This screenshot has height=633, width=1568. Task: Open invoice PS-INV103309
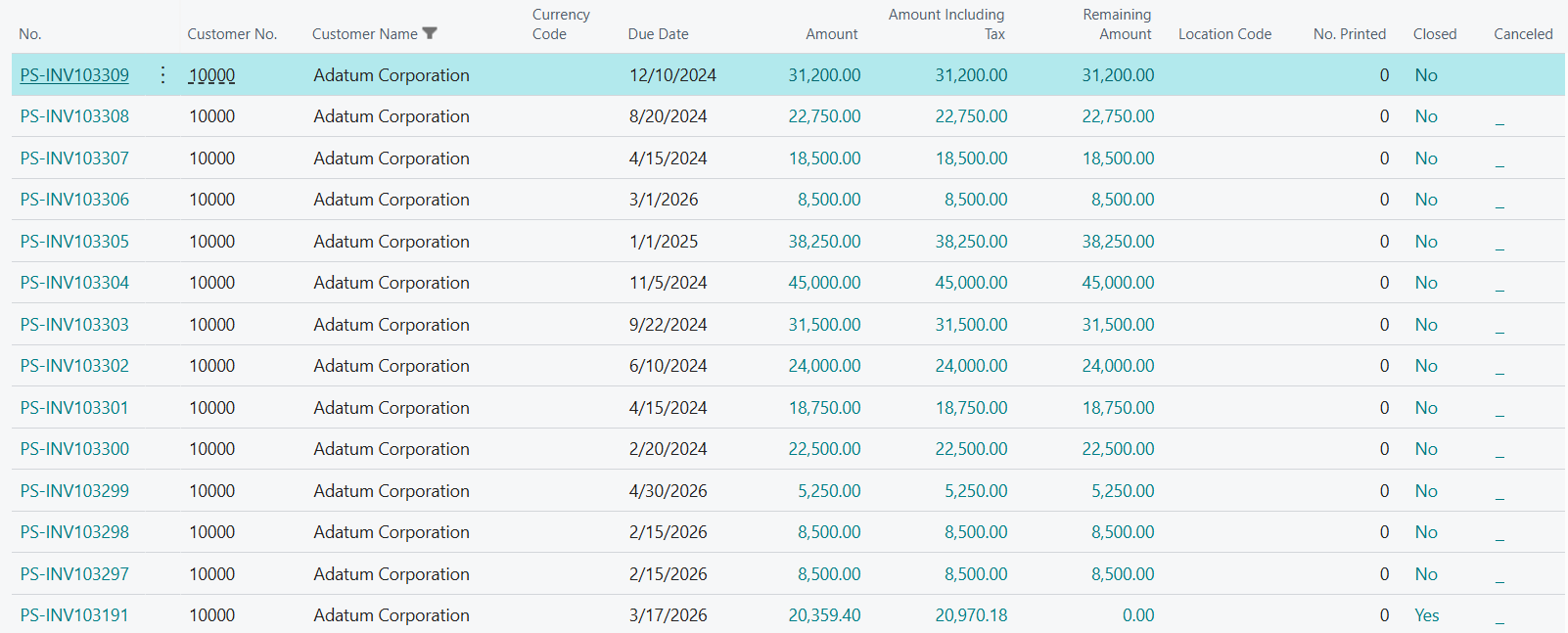coord(74,75)
